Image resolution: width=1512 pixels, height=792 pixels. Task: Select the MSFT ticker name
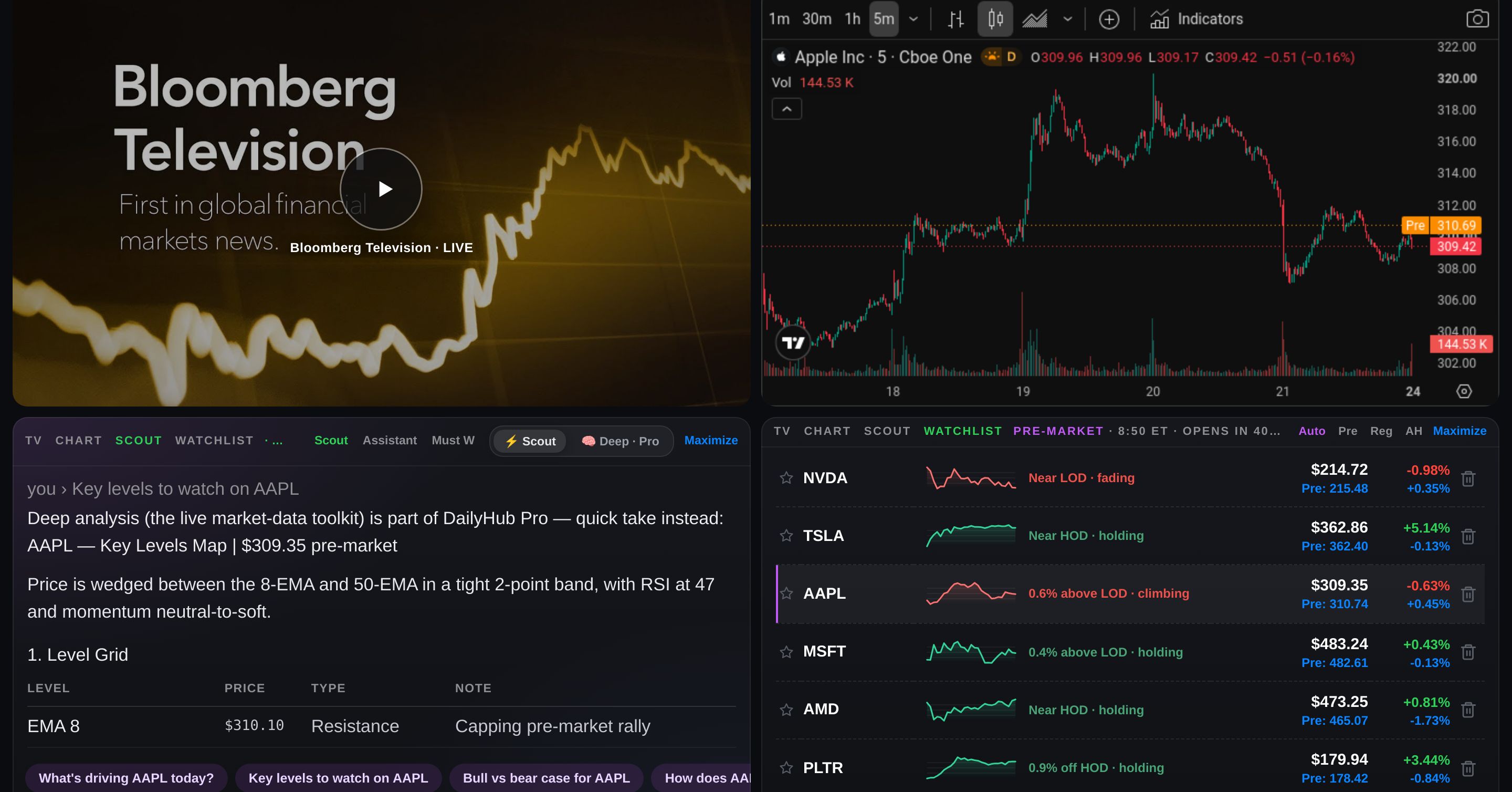tap(824, 651)
